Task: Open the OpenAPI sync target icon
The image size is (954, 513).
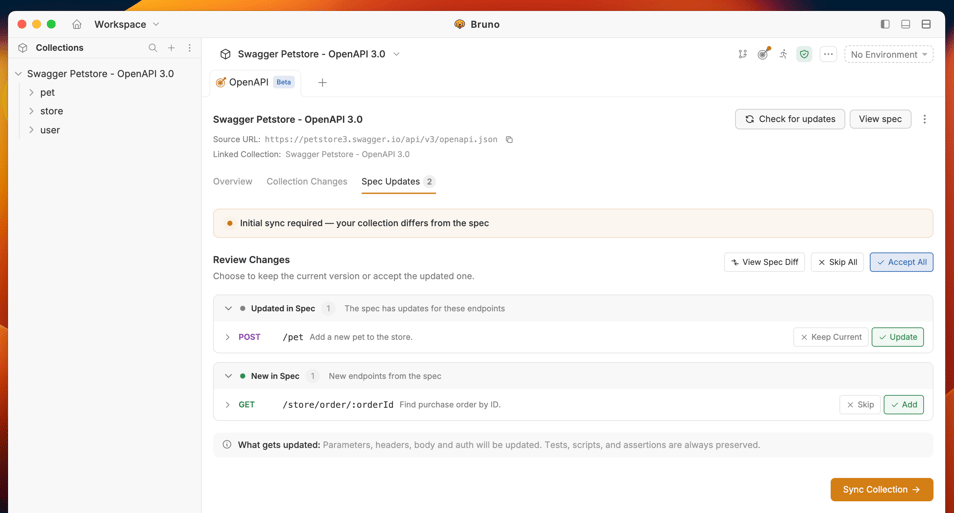Action: [763, 54]
